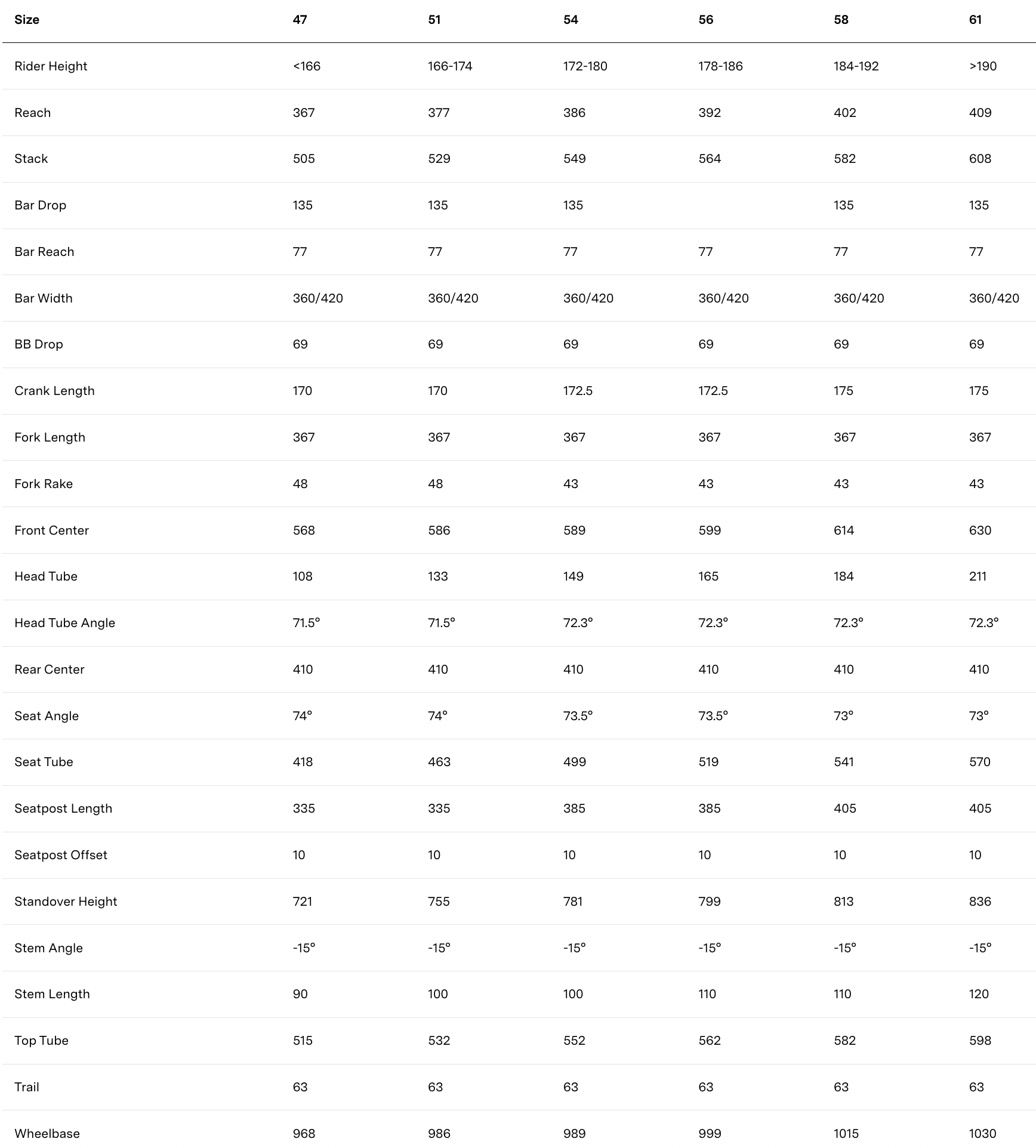Screen dimensions: 1036x1148
Task: Select the Head Tube Angle row label
Action: 64,623
